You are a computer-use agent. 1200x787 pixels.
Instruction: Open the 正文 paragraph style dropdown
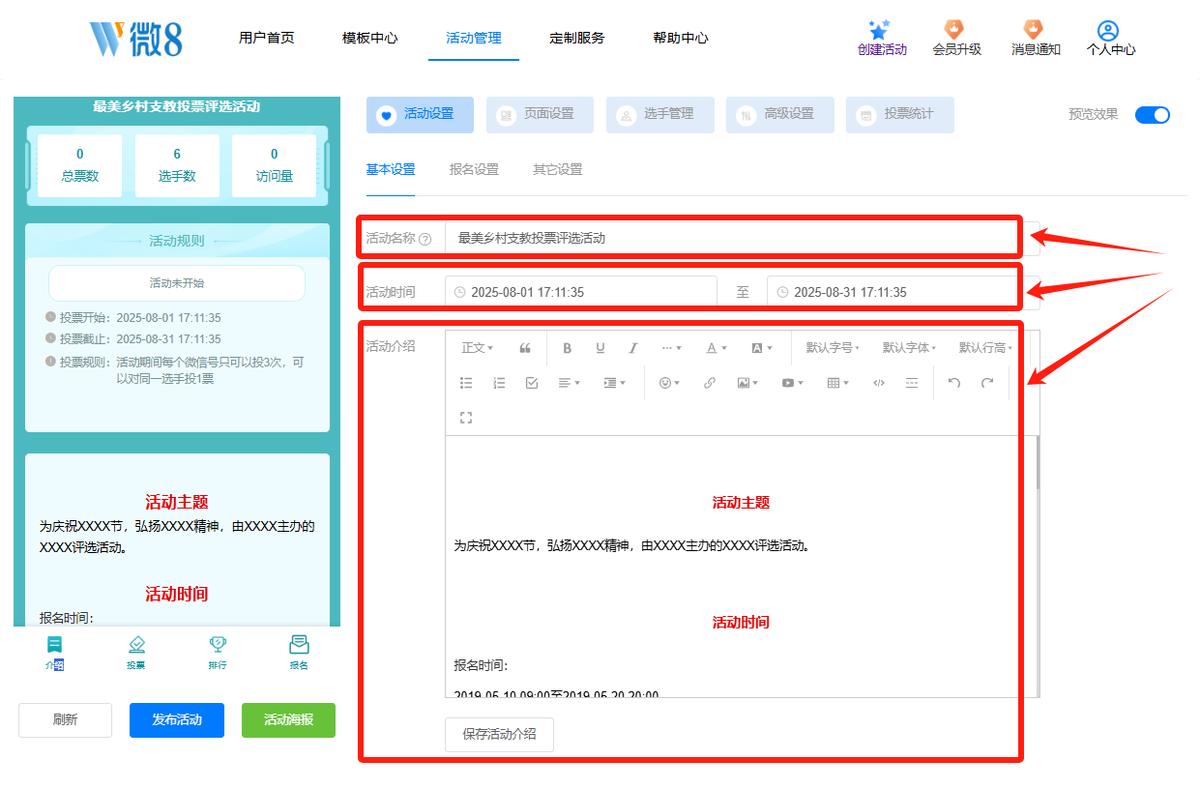click(477, 348)
